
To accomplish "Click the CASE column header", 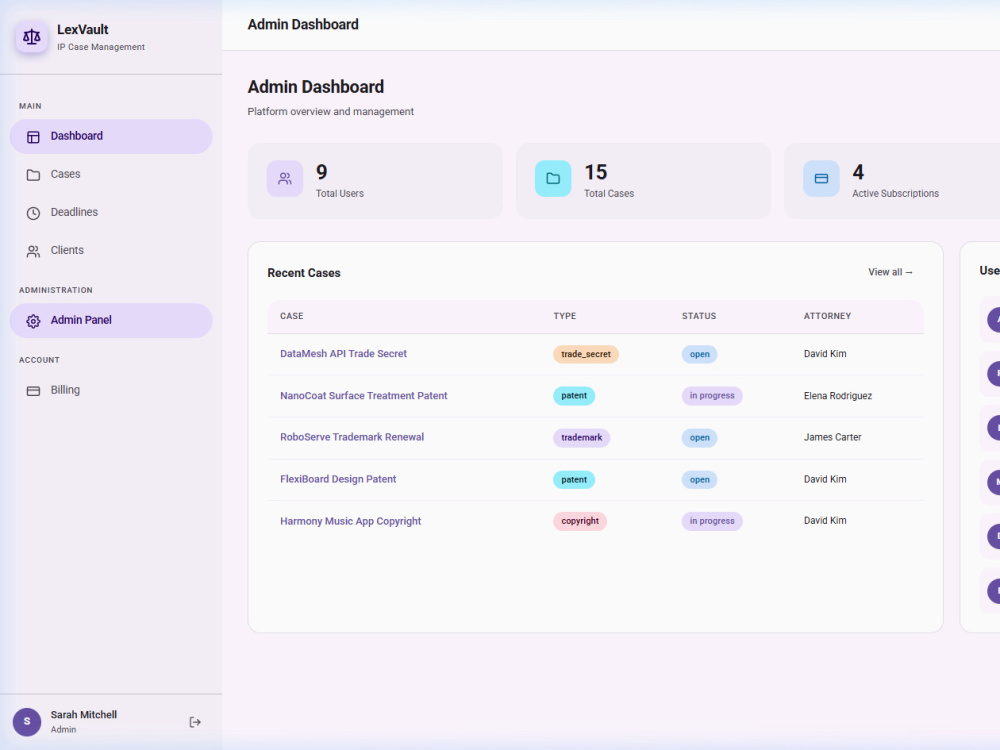I will tap(291, 316).
